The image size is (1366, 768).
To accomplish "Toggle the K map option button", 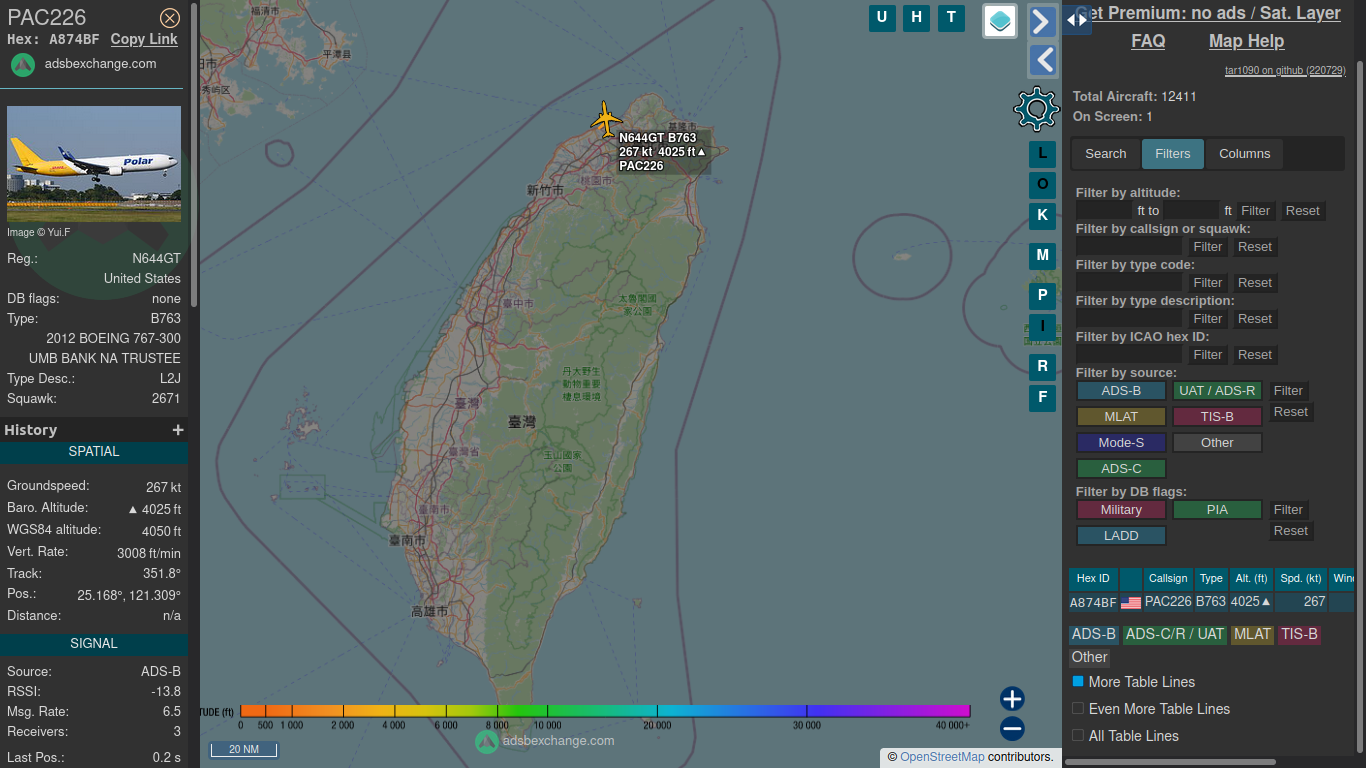I will [1042, 215].
